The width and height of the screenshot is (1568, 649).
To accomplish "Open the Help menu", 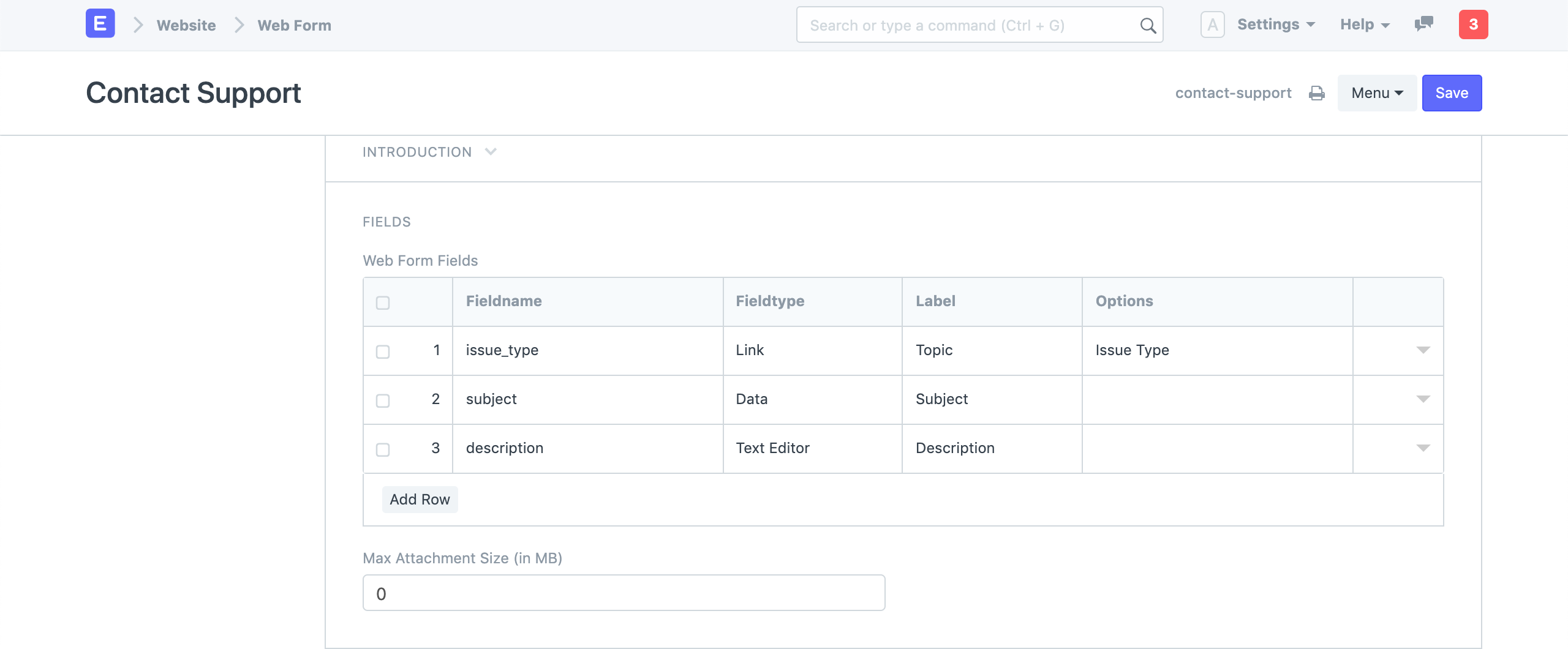I will point(1364,24).
